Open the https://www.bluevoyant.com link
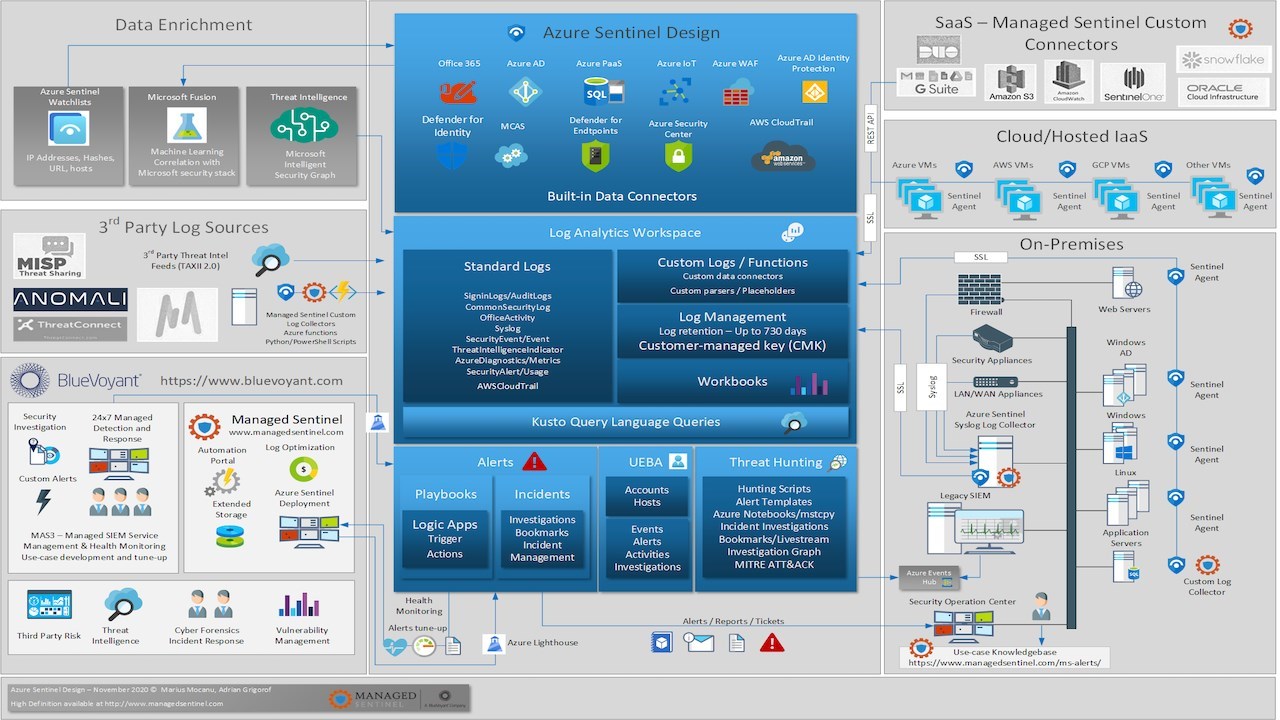The height and width of the screenshot is (720, 1280). point(251,381)
